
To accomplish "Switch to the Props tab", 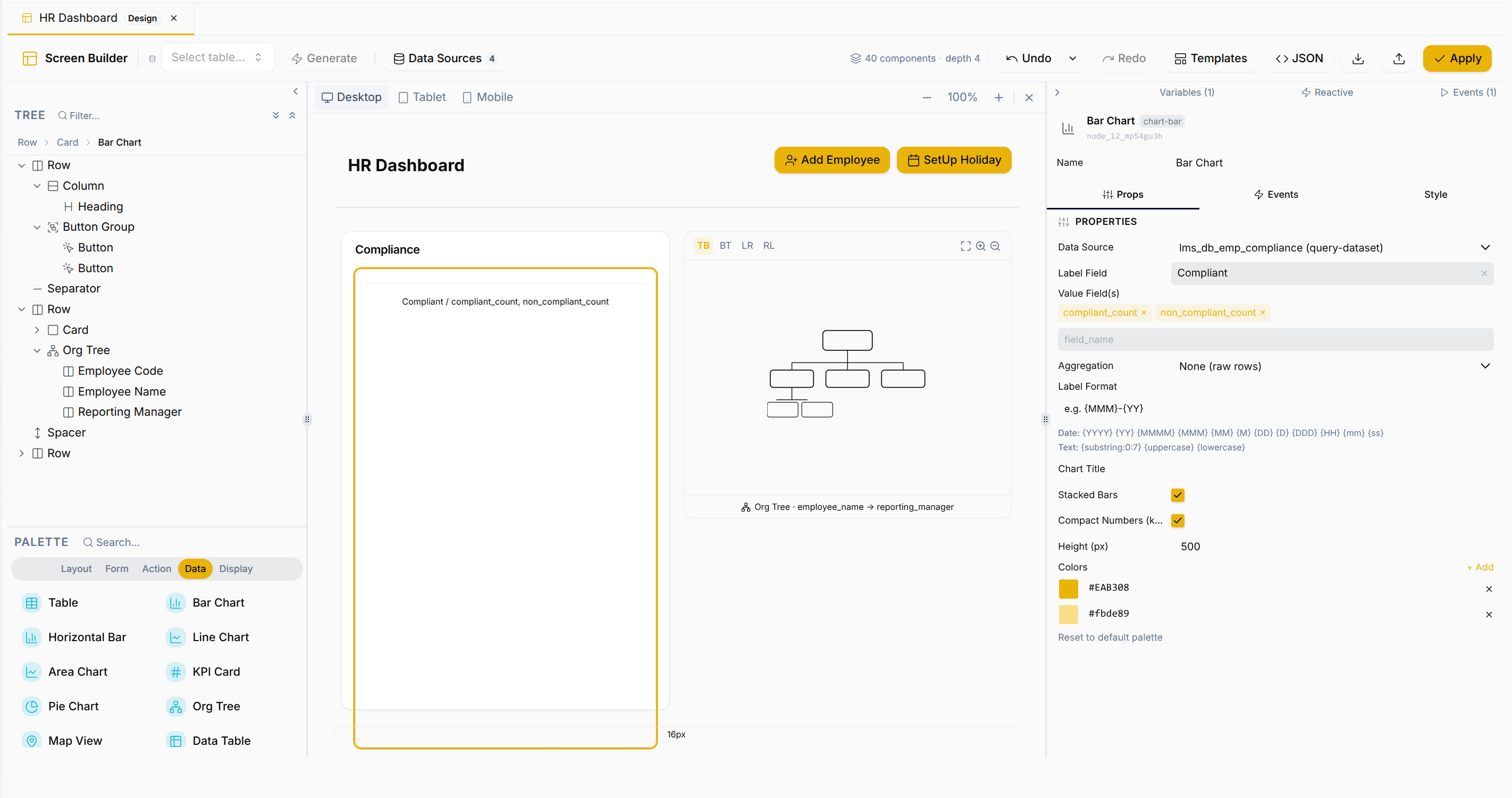I will click(1122, 195).
